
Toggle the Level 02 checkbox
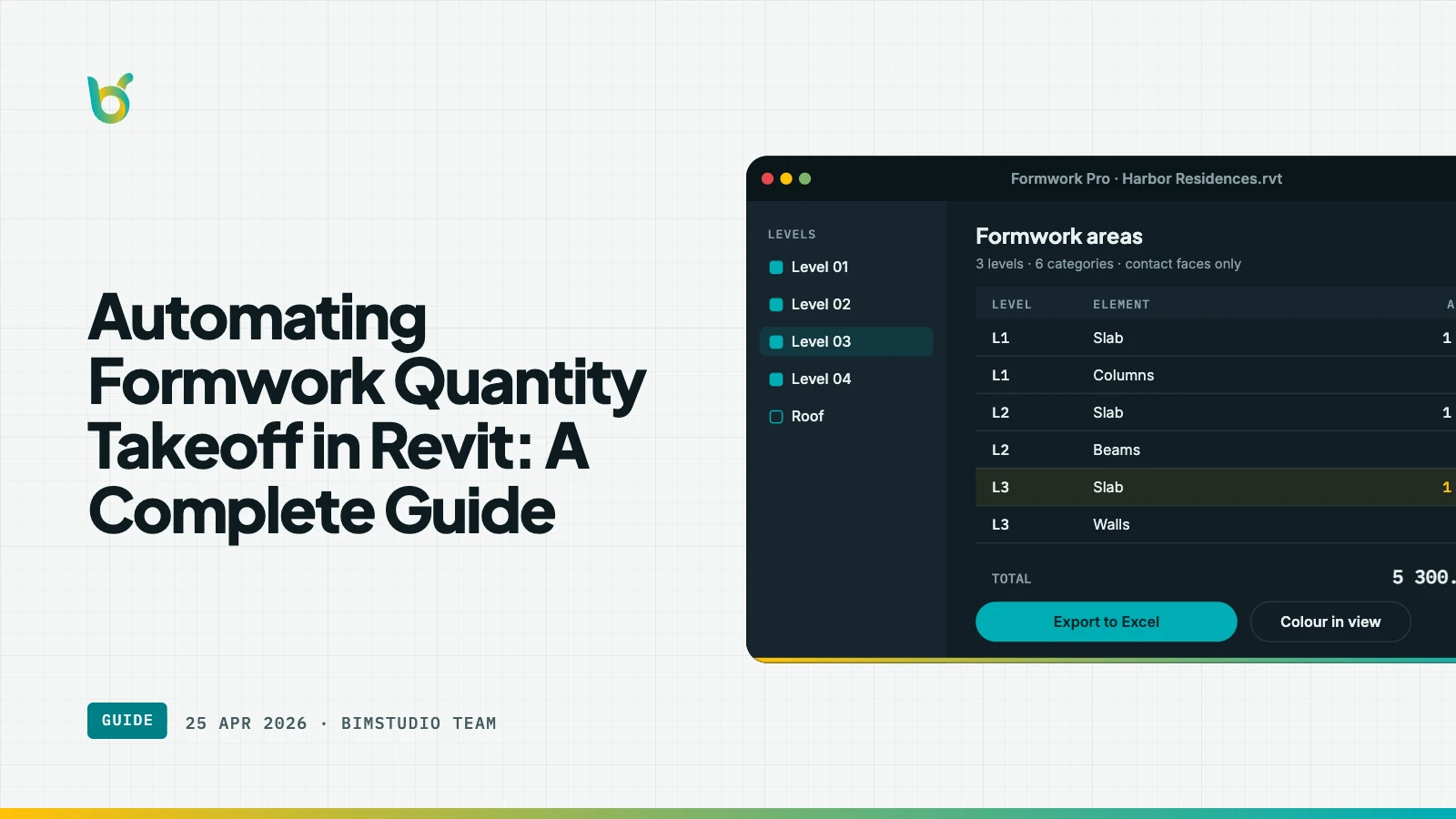(776, 305)
